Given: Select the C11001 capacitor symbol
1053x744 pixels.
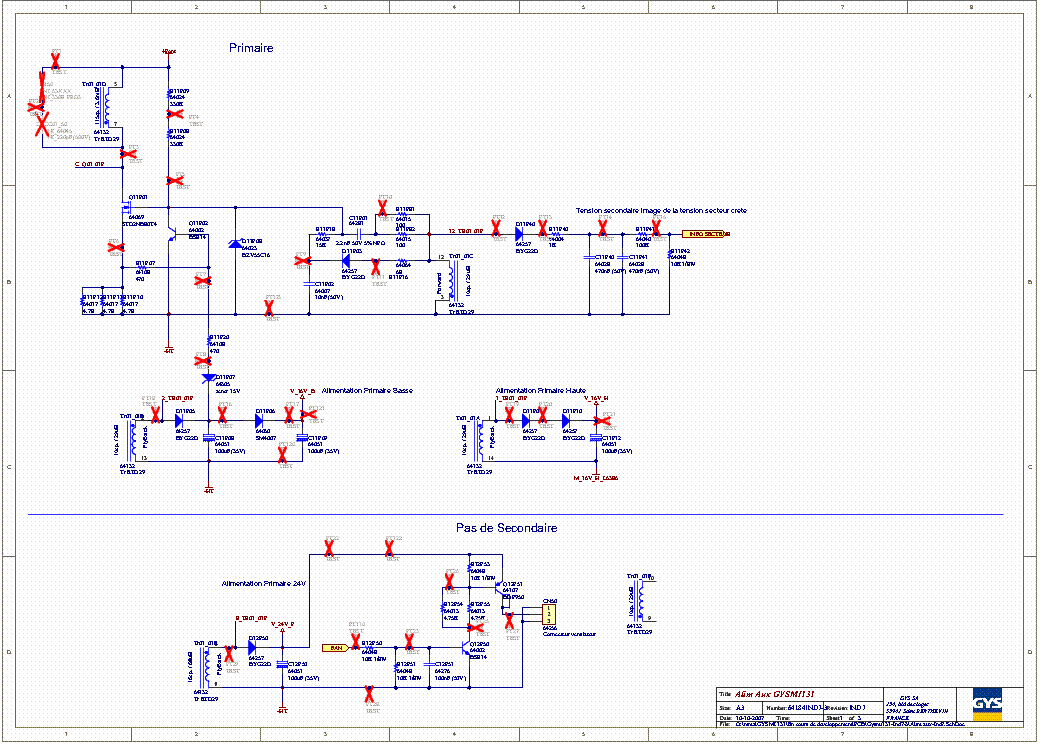Looking at the screenshot, I should click(x=357, y=234).
